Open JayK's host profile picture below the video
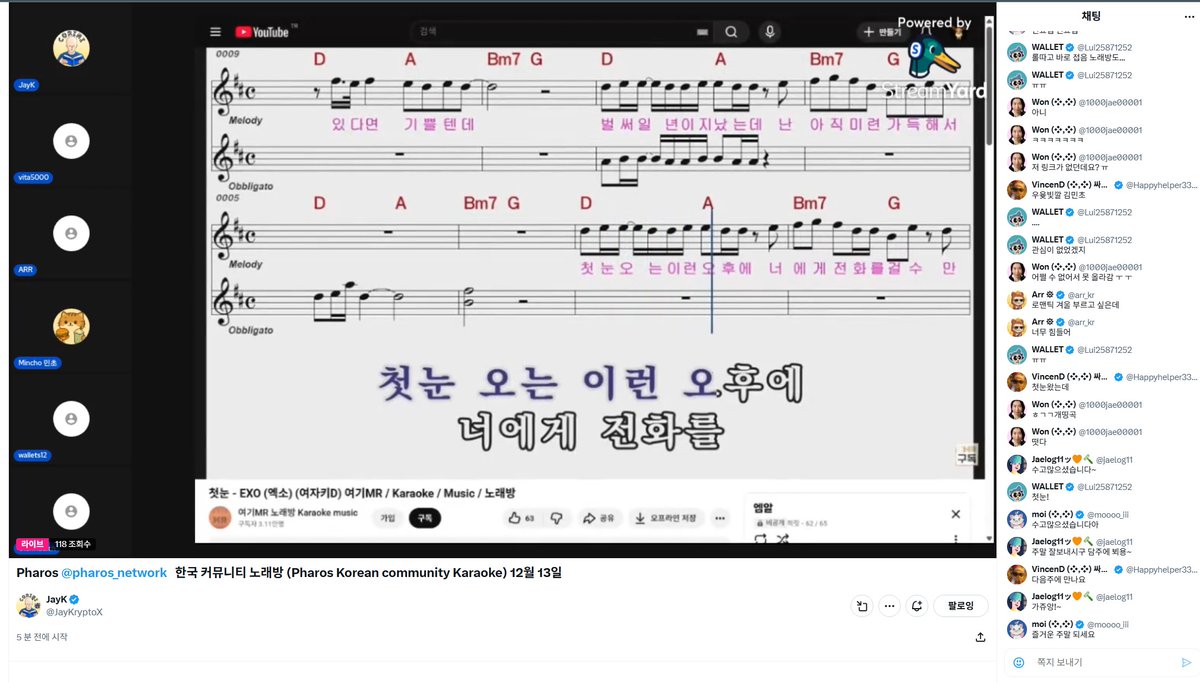This screenshot has height=683, width=1200. point(28,606)
